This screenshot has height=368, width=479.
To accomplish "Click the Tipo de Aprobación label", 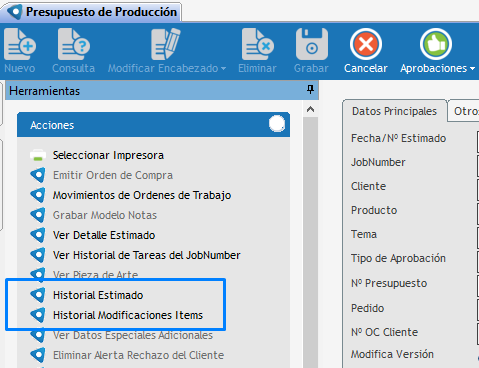I will pos(398,258).
